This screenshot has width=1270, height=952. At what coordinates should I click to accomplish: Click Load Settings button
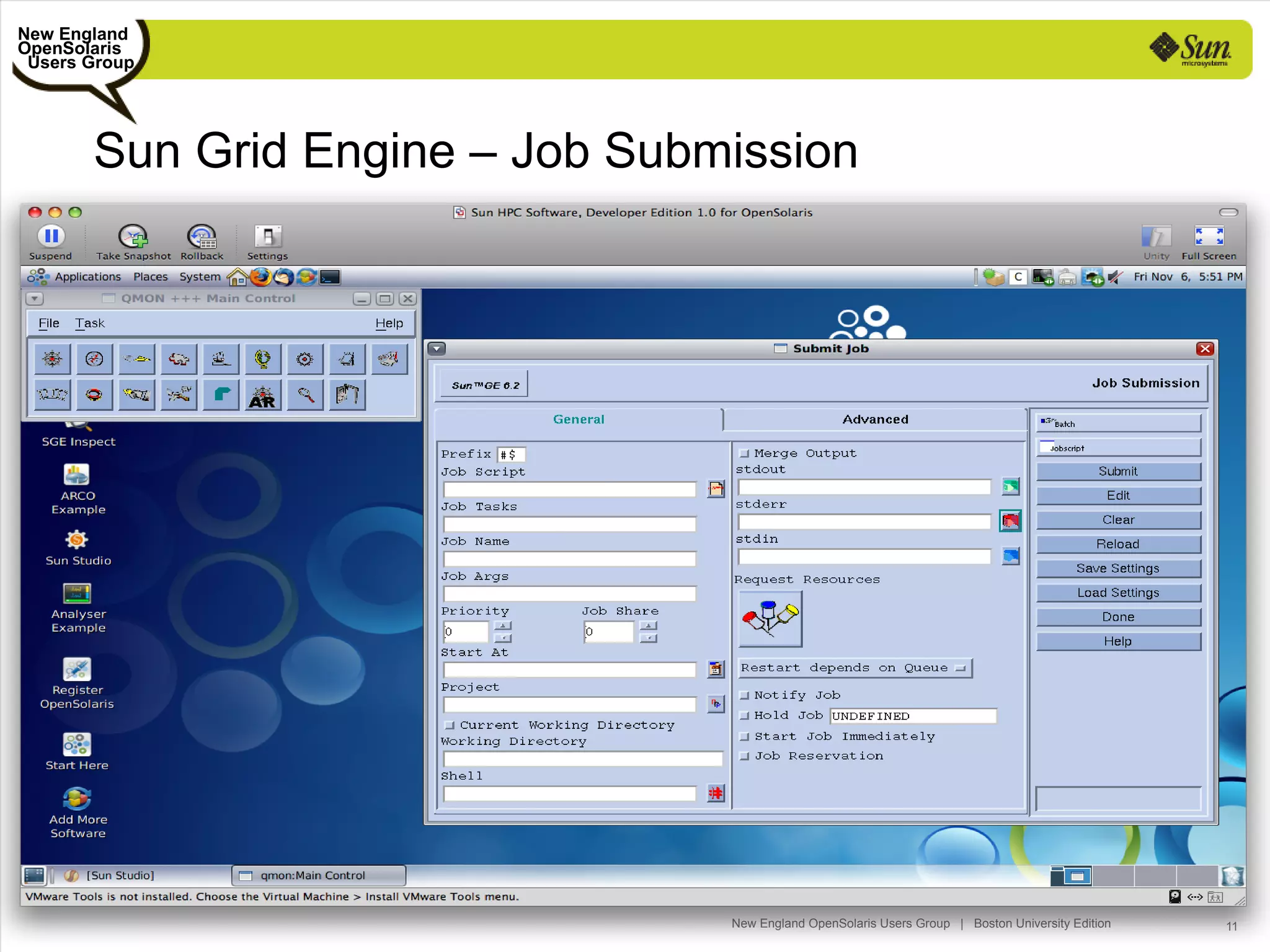(1119, 593)
